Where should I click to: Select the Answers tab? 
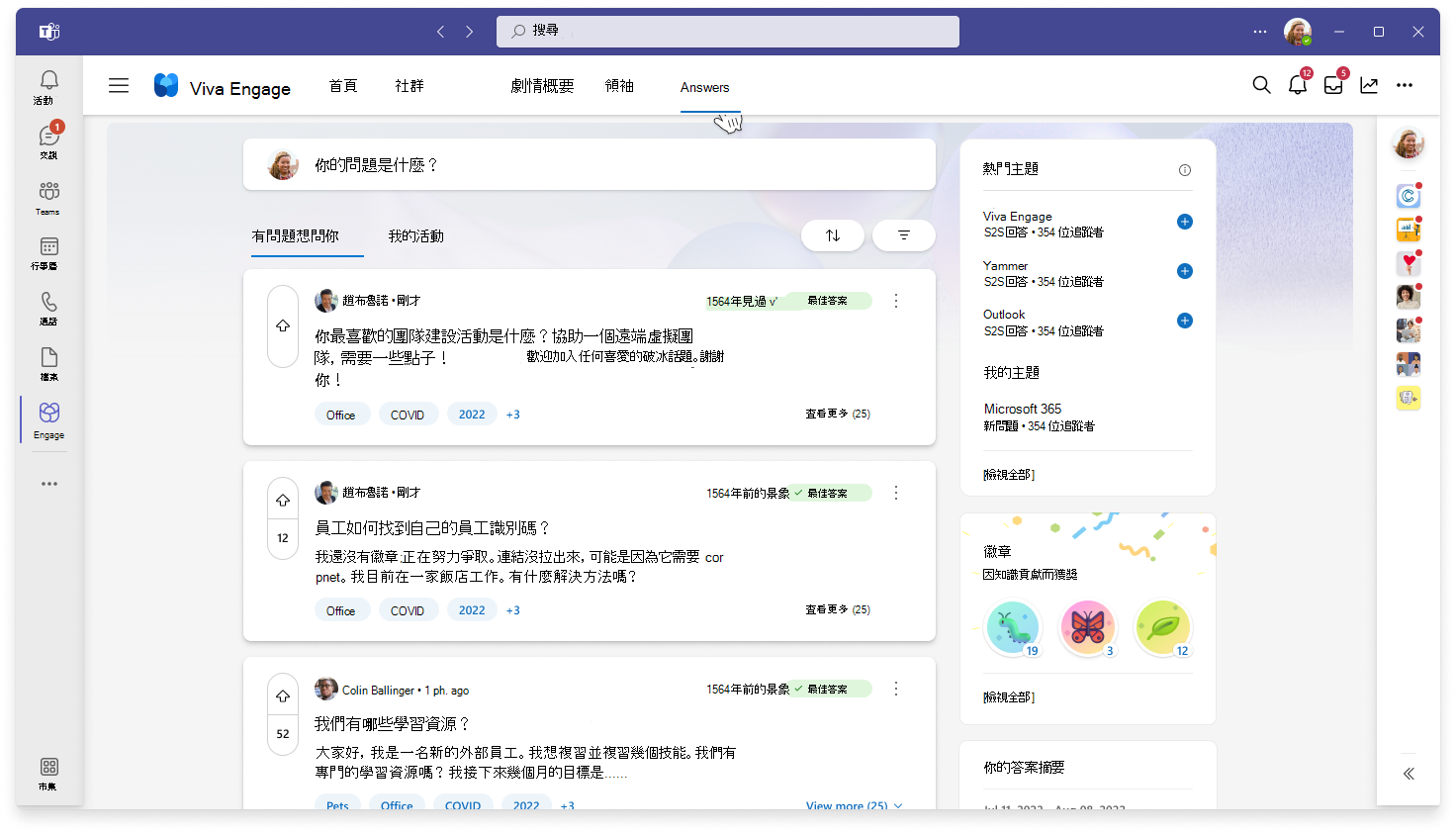(x=704, y=87)
